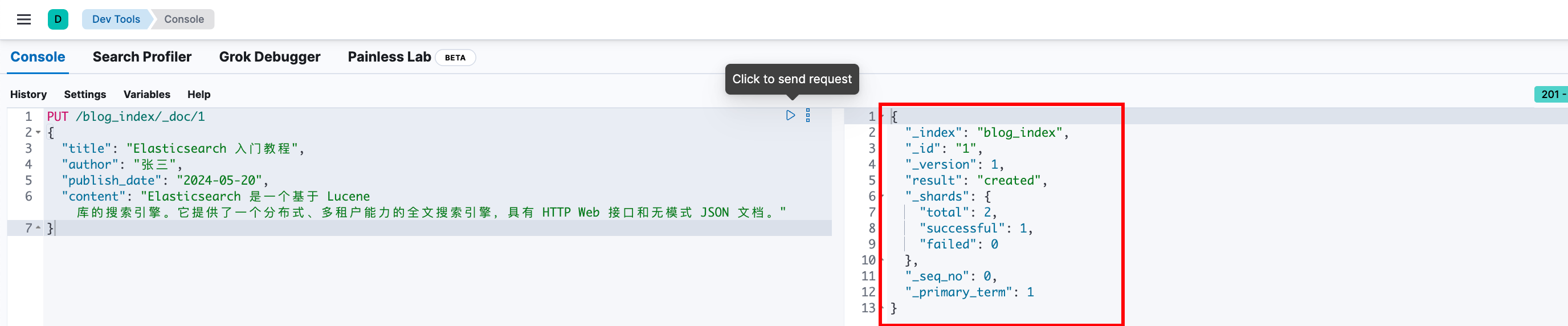This screenshot has width=1568, height=326.
Task: Click the "title" field line in editor
Action: (182, 149)
